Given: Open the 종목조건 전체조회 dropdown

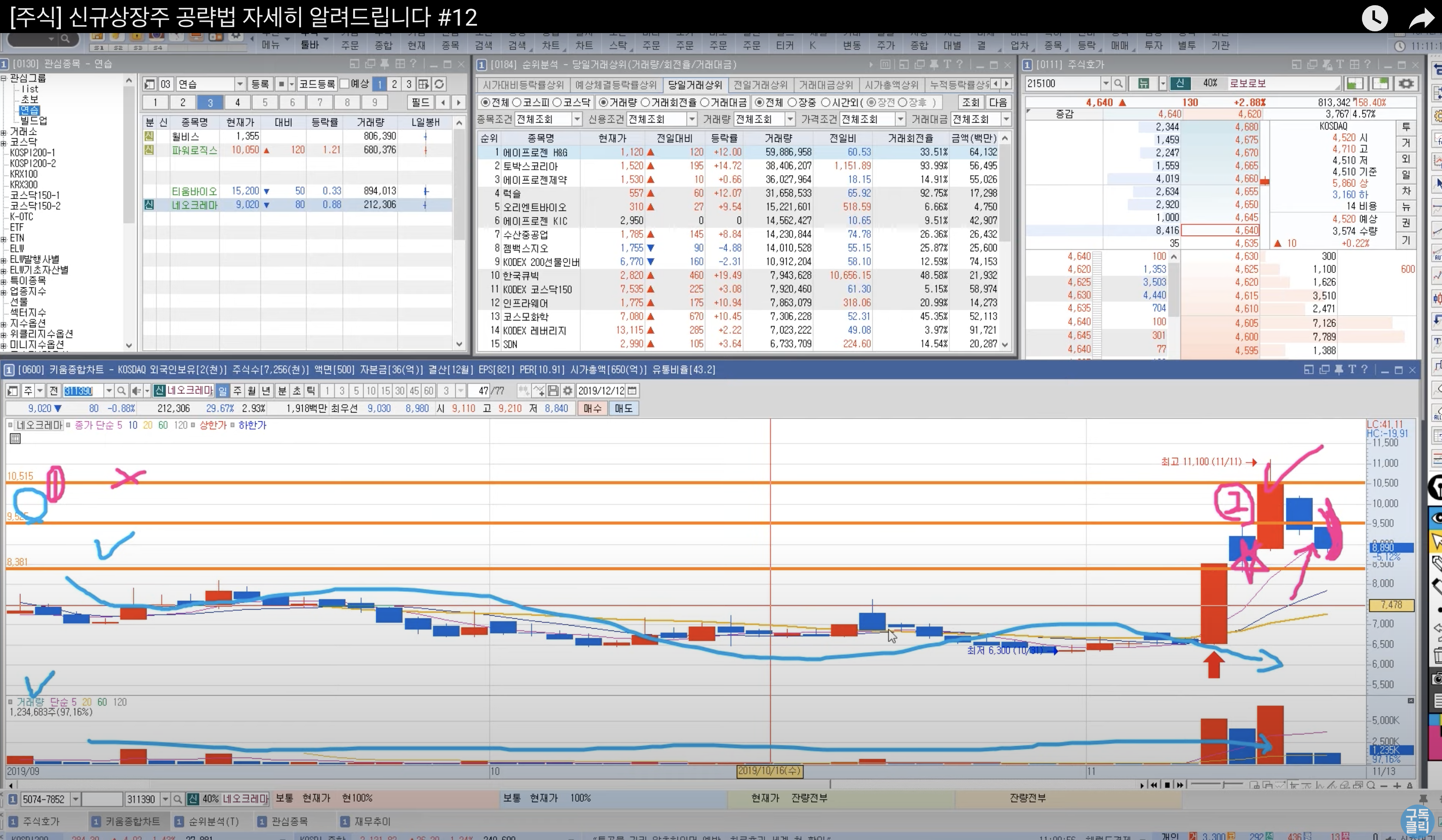Looking at the screenshot, I should coord(577,119).
